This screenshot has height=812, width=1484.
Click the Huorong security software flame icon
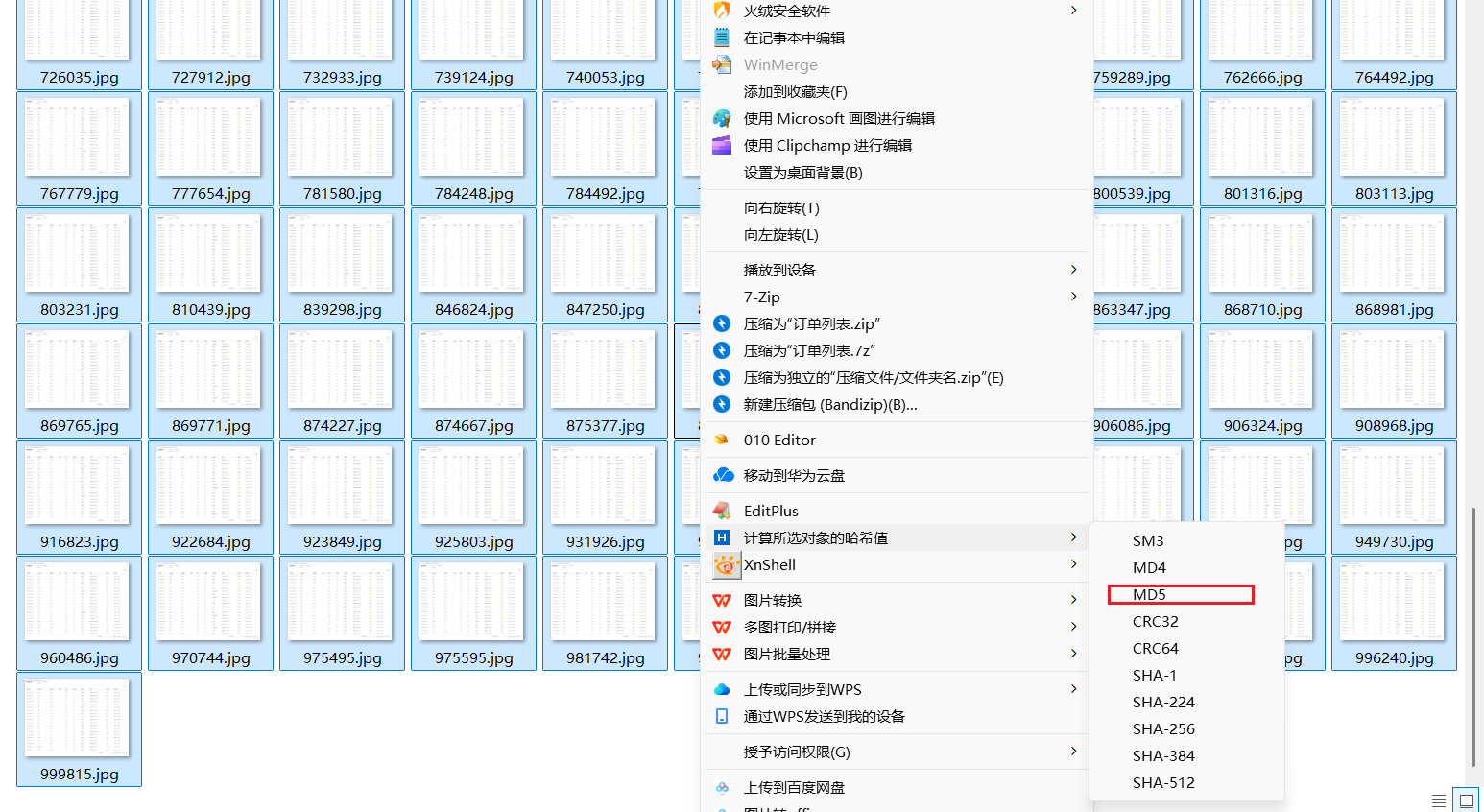coord(722,11)
